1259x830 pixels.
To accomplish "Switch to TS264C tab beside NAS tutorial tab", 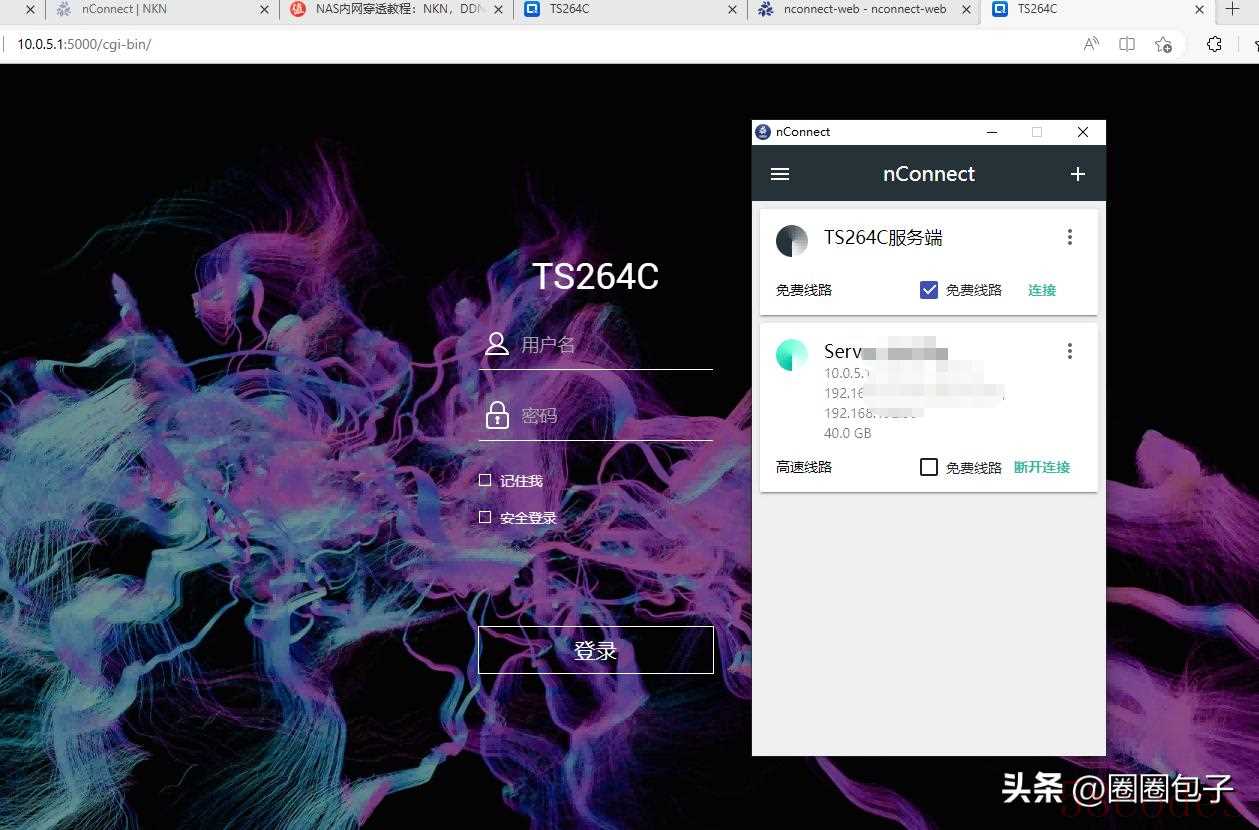I will click(x=630, y=9).
